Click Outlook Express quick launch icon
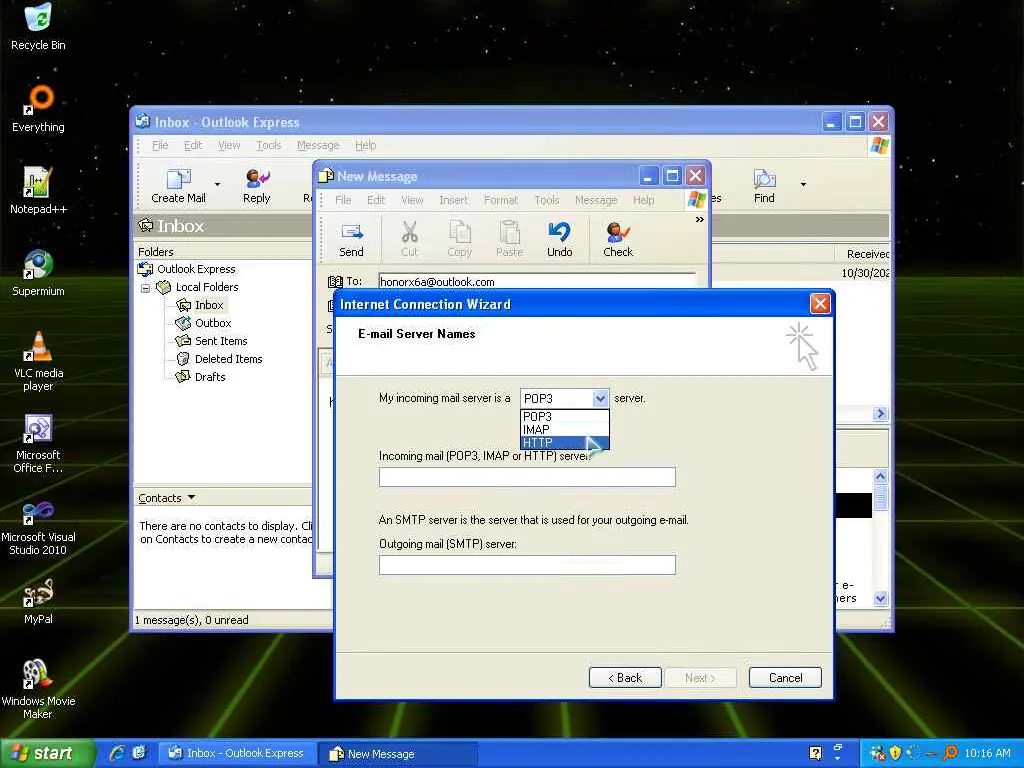The width and height of the screenshot is (1024, 768). pos(139,753)
